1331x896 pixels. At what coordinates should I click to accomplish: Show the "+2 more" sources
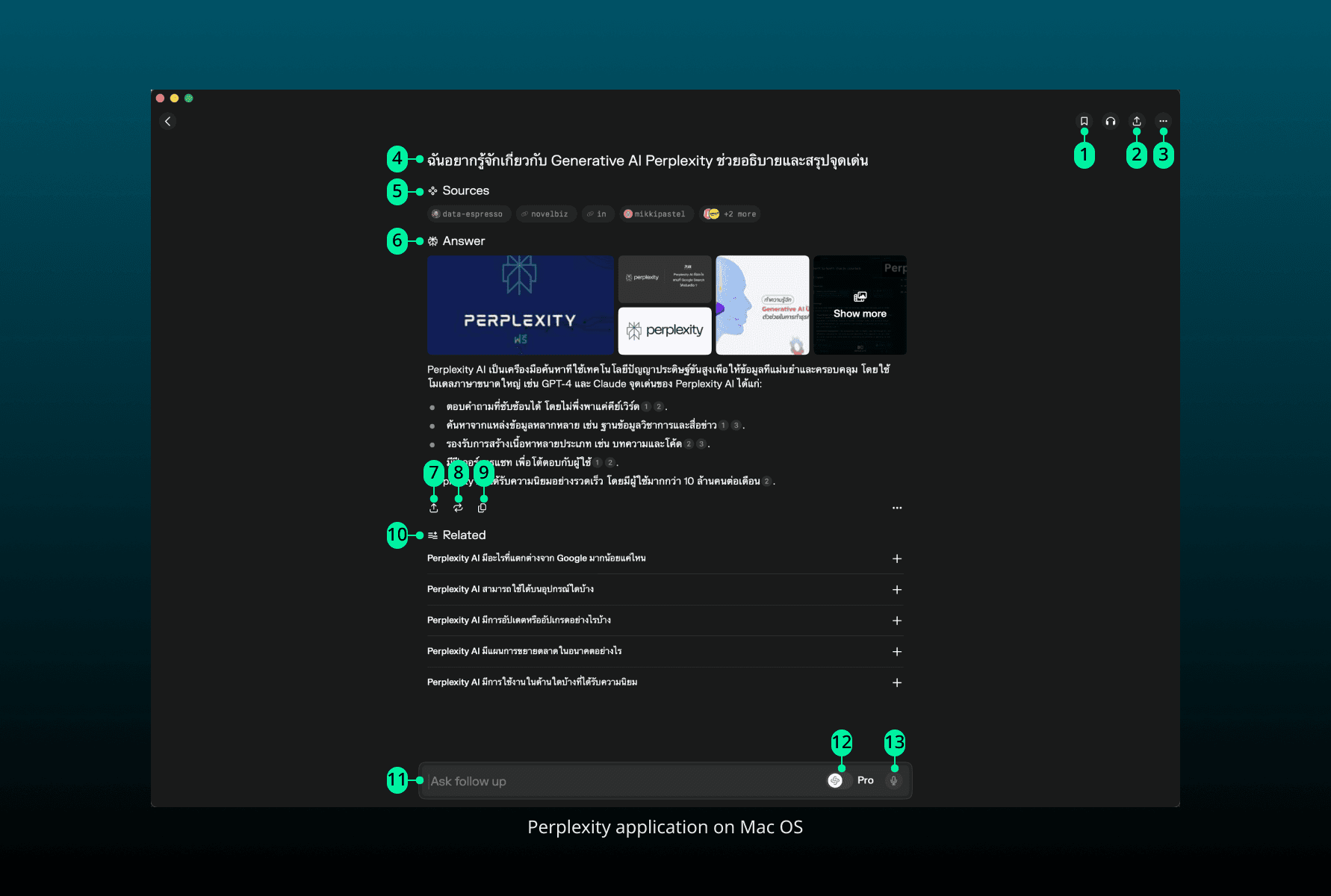tap(731, 214)
